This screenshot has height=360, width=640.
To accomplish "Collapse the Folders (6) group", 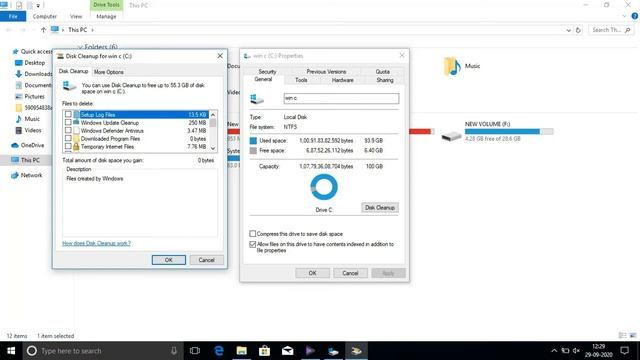I will pyautogui.click(x=80, y=47).
